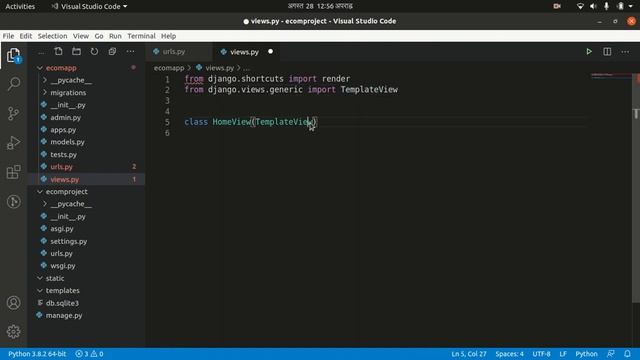Open the Explorer view in activity bar
This screenshot has height=360, width=640.
[13, 55]
